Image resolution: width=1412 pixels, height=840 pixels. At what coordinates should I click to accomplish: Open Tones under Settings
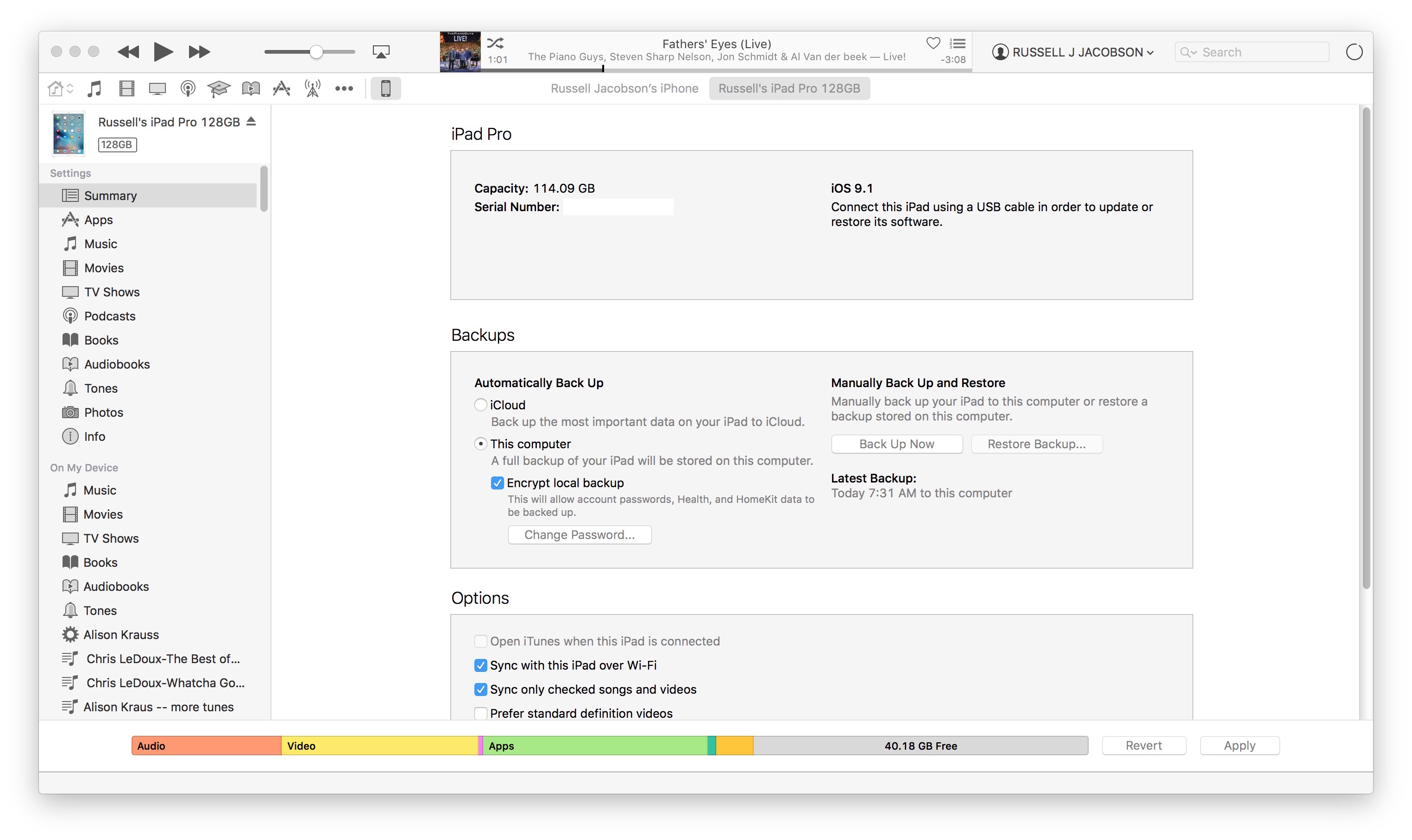coord(148,389)
